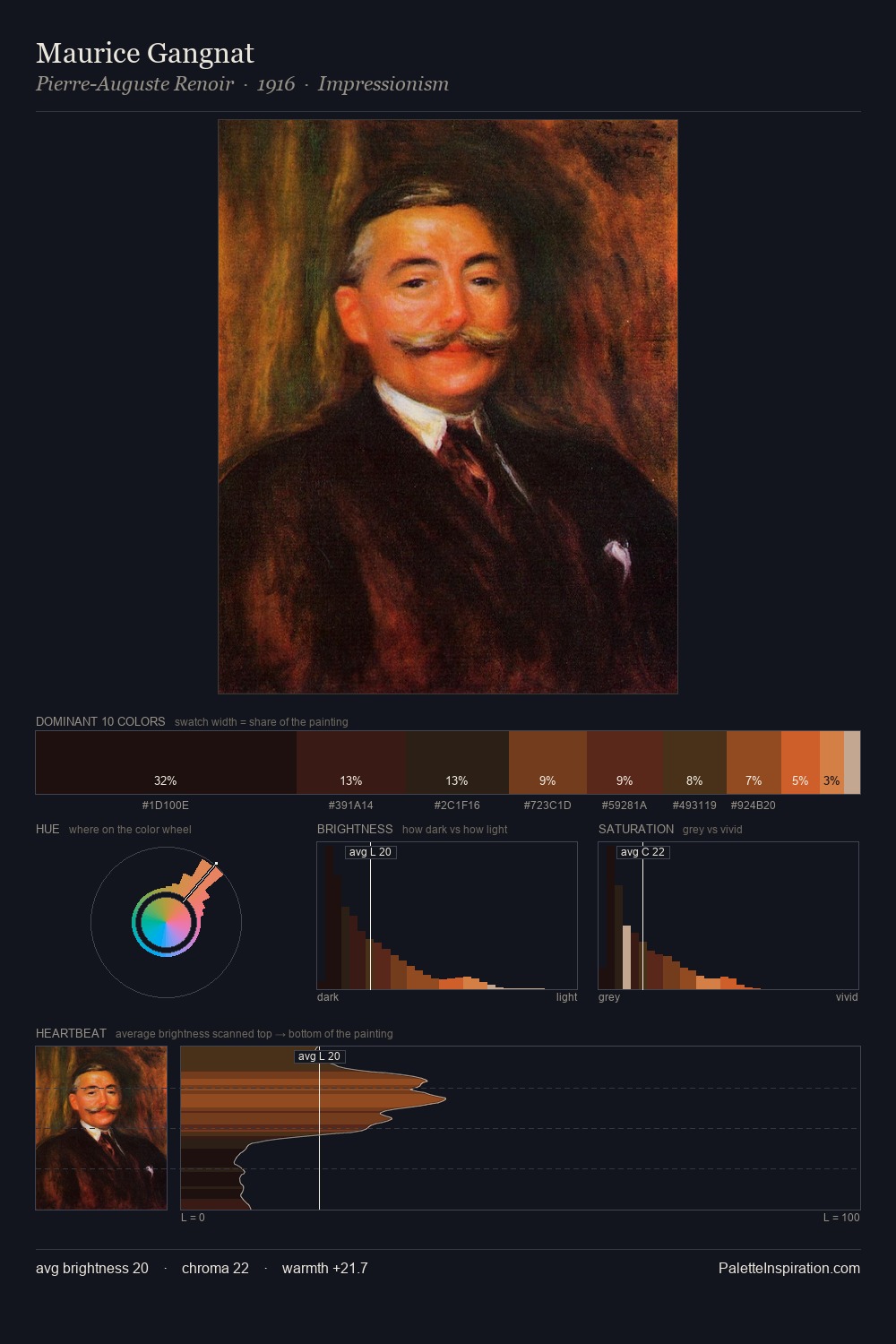Click the 'Maurice Gangnat' title
The image size is (896, 1344).
pyautogui.click(x=145, y=53)
